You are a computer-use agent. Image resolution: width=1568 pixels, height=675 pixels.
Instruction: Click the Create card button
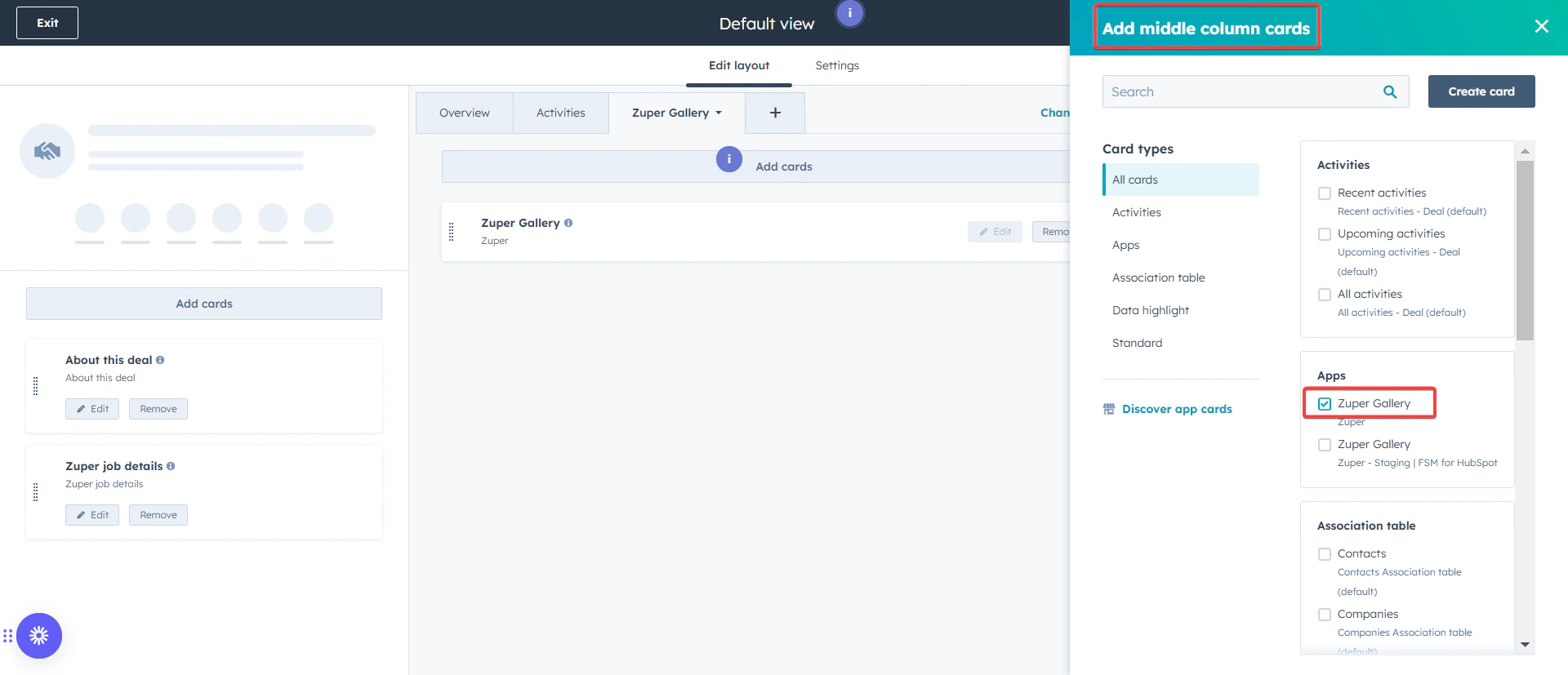tap(1481, 91)
